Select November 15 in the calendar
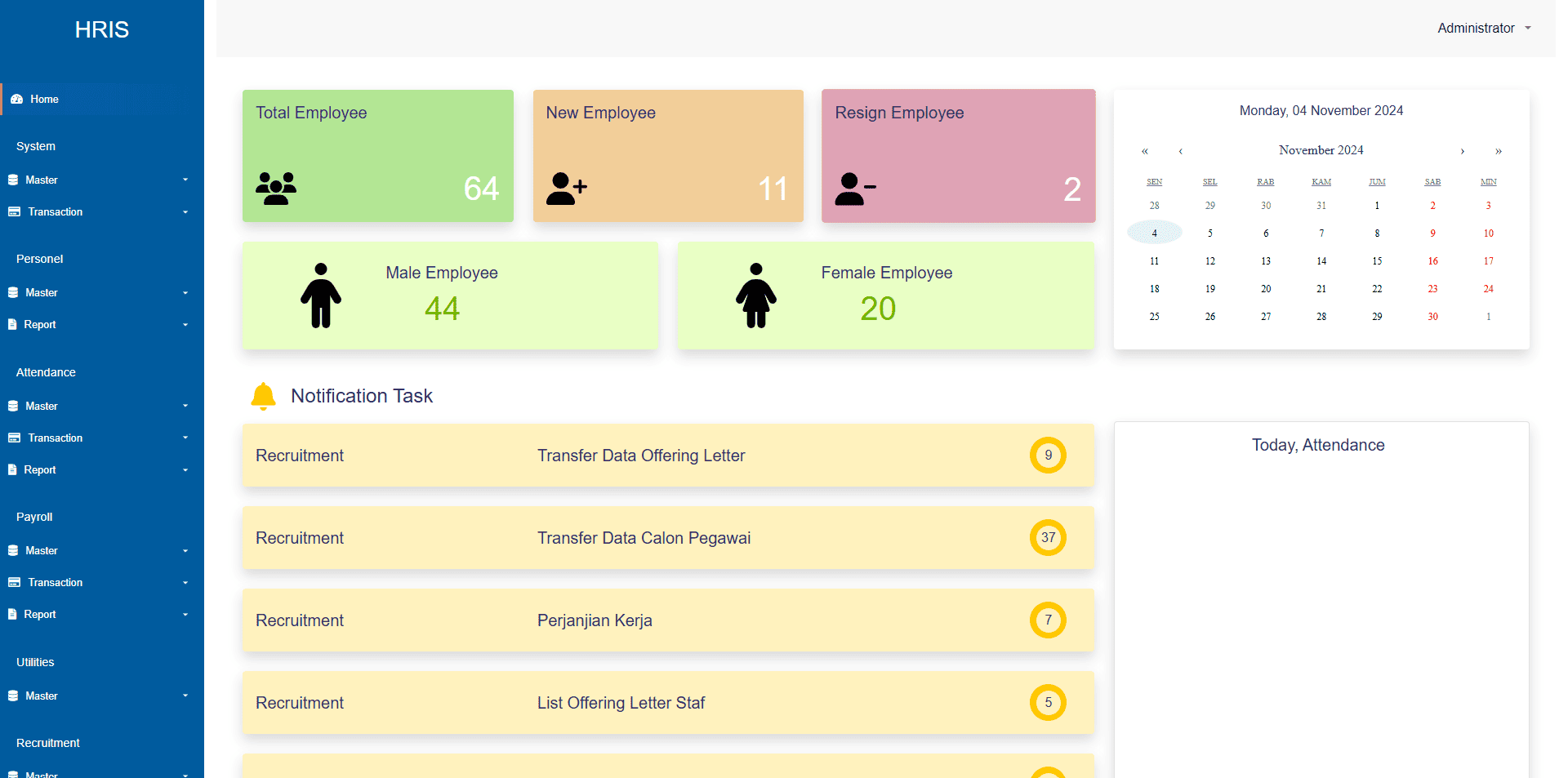The width and height of the screenshot is (1568, 778). [x=1377, y=261]
